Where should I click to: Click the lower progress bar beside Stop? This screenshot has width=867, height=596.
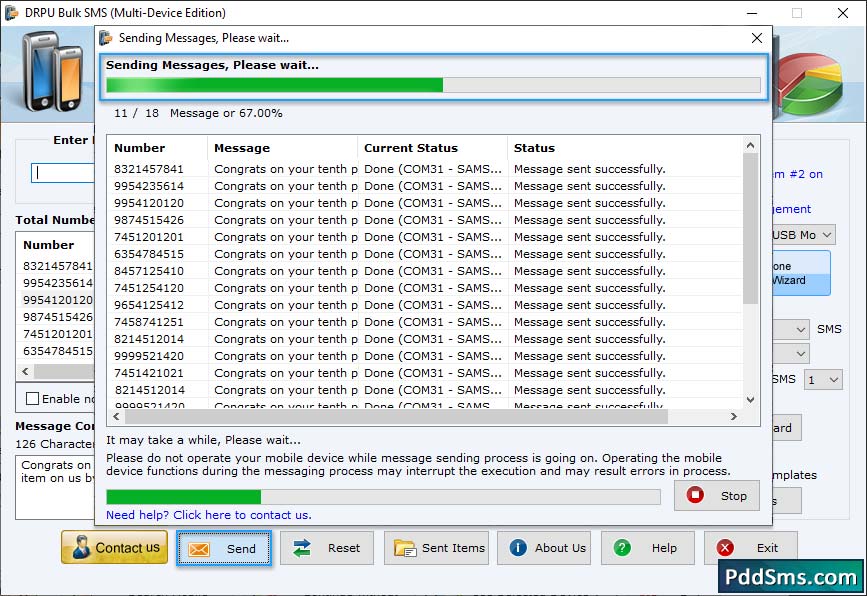pyautogui.click(x=383, y=496)
